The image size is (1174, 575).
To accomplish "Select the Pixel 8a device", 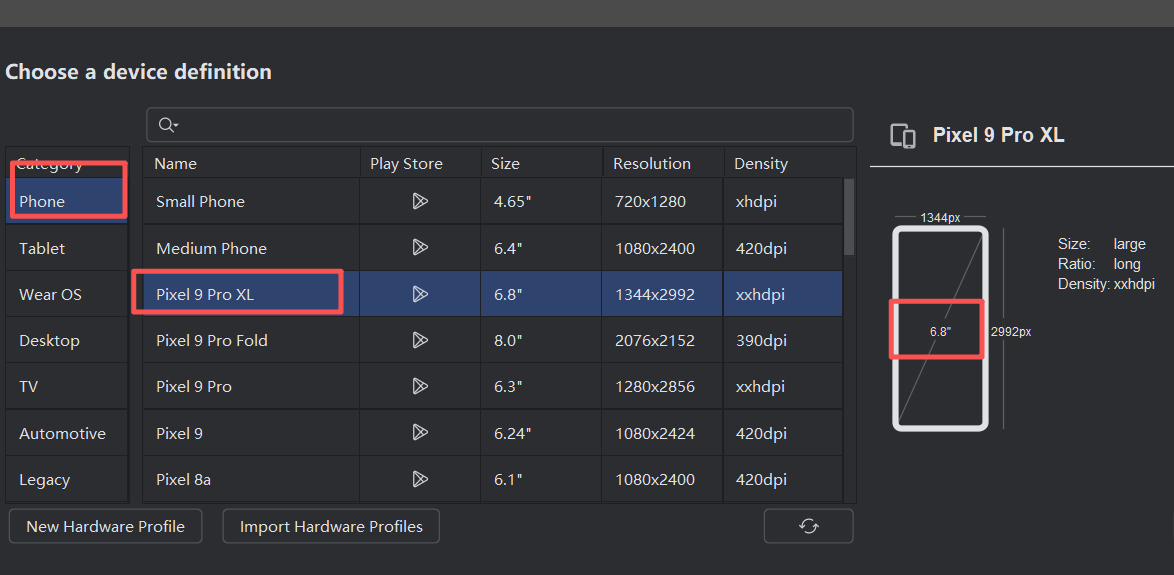I will coord(251,479).
